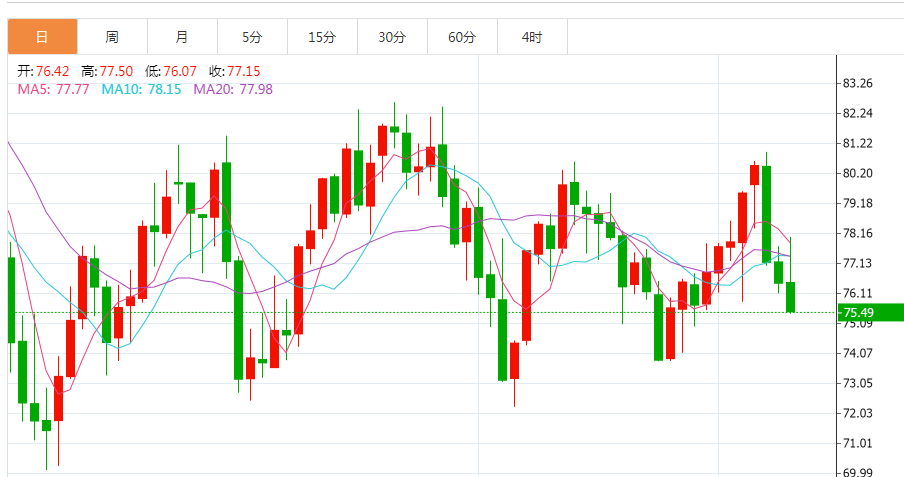904x477 pixels.
Task: Click the 高:77.50 high price value
Action: click(107, 71)
